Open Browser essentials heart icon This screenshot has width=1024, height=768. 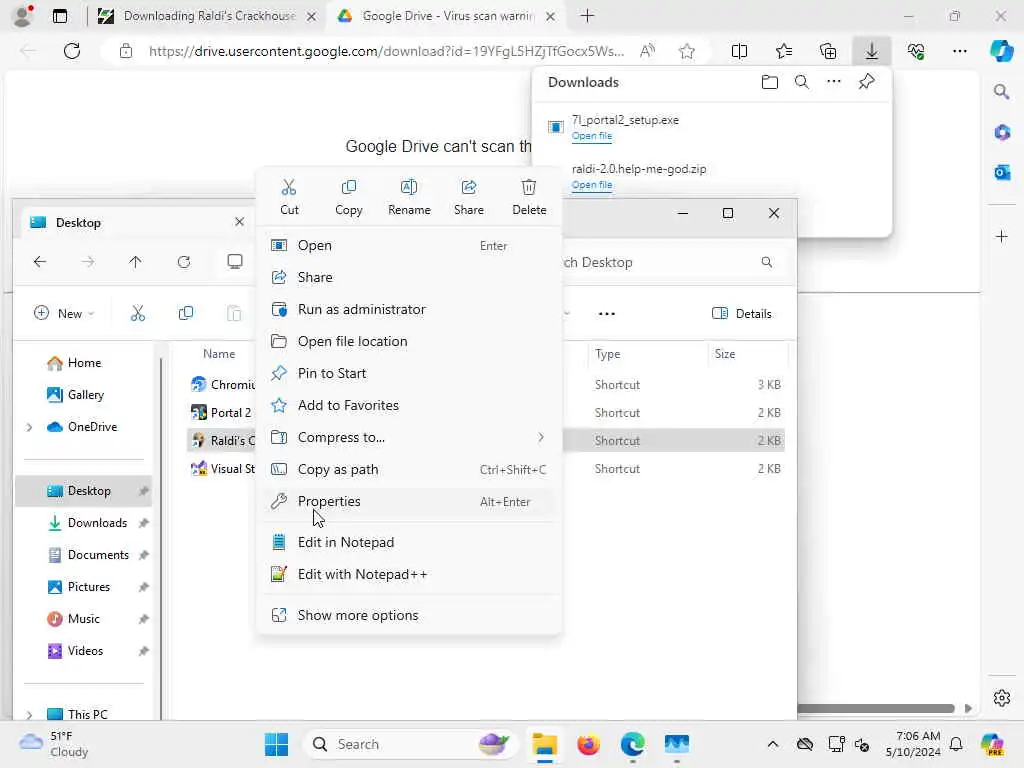(916, 51)
